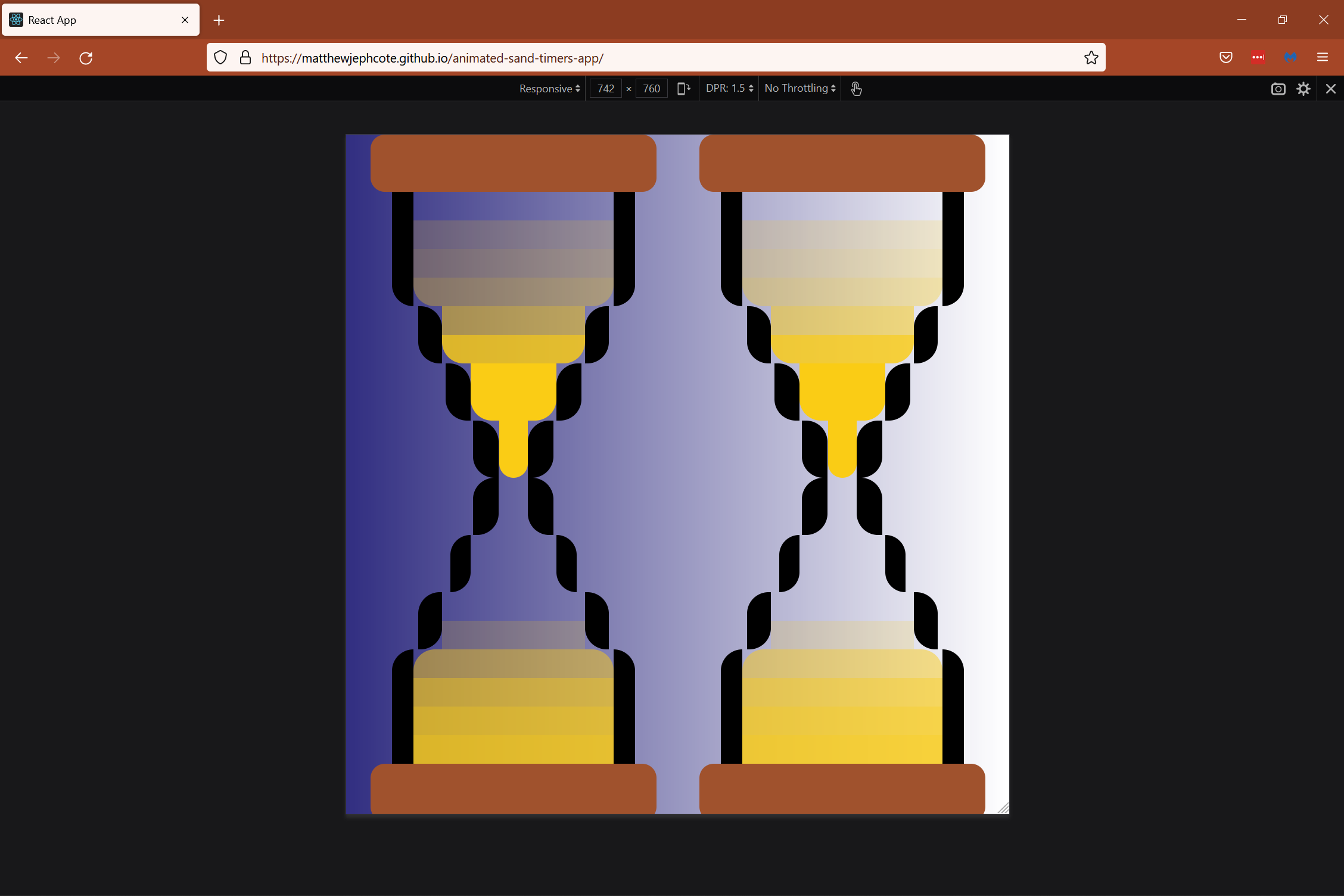Rotate the viewport orientation
The image size is (1344, 896).
click(x=683, y=88)
